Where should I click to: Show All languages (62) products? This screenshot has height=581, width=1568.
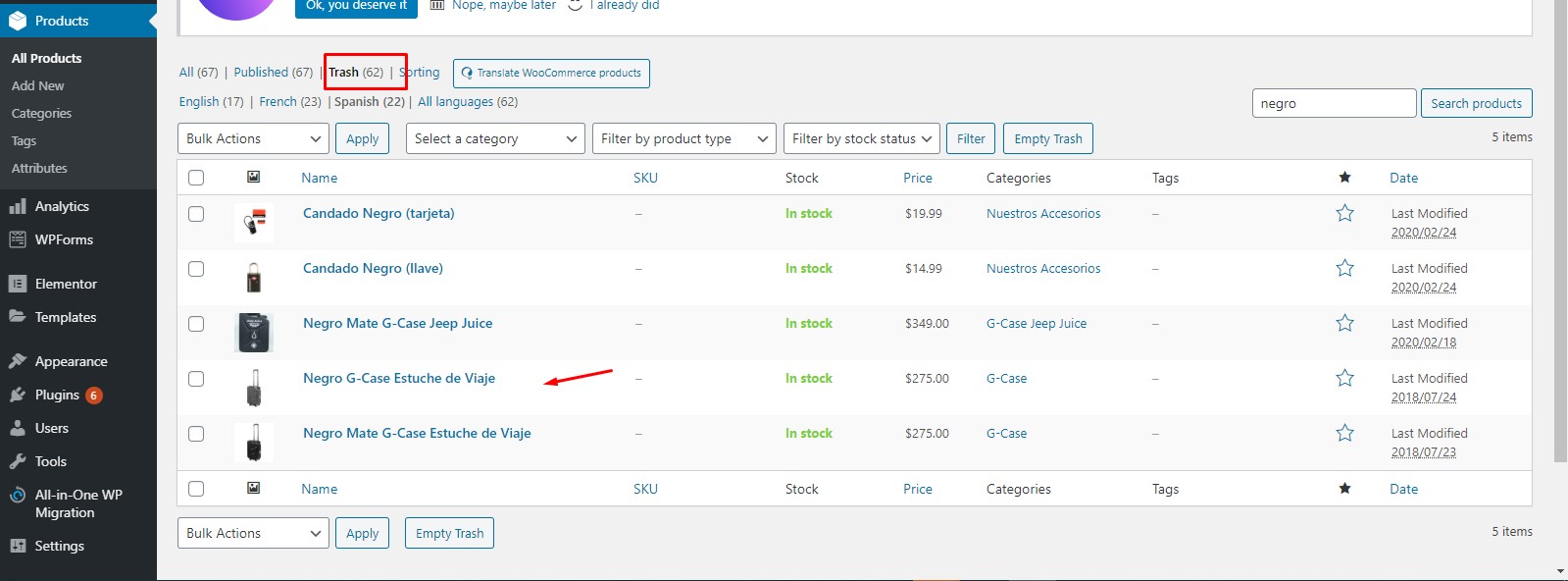(x=468, y=101)
